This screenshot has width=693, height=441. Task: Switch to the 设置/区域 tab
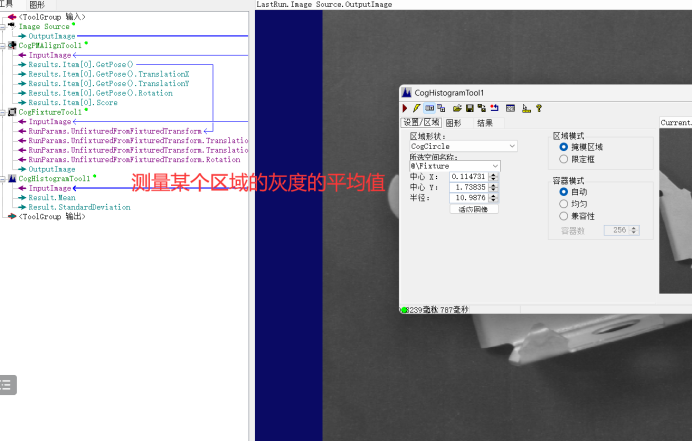click(x=421, y=122)
